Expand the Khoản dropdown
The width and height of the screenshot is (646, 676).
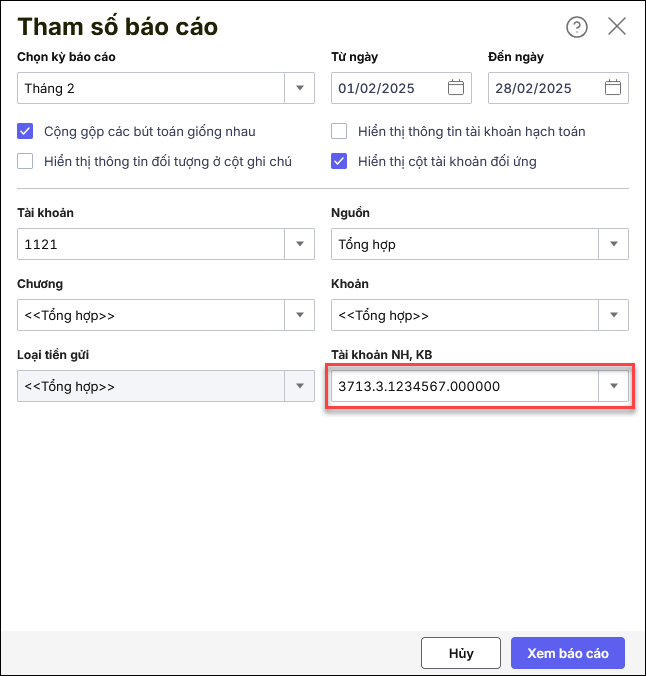[613, 315]
